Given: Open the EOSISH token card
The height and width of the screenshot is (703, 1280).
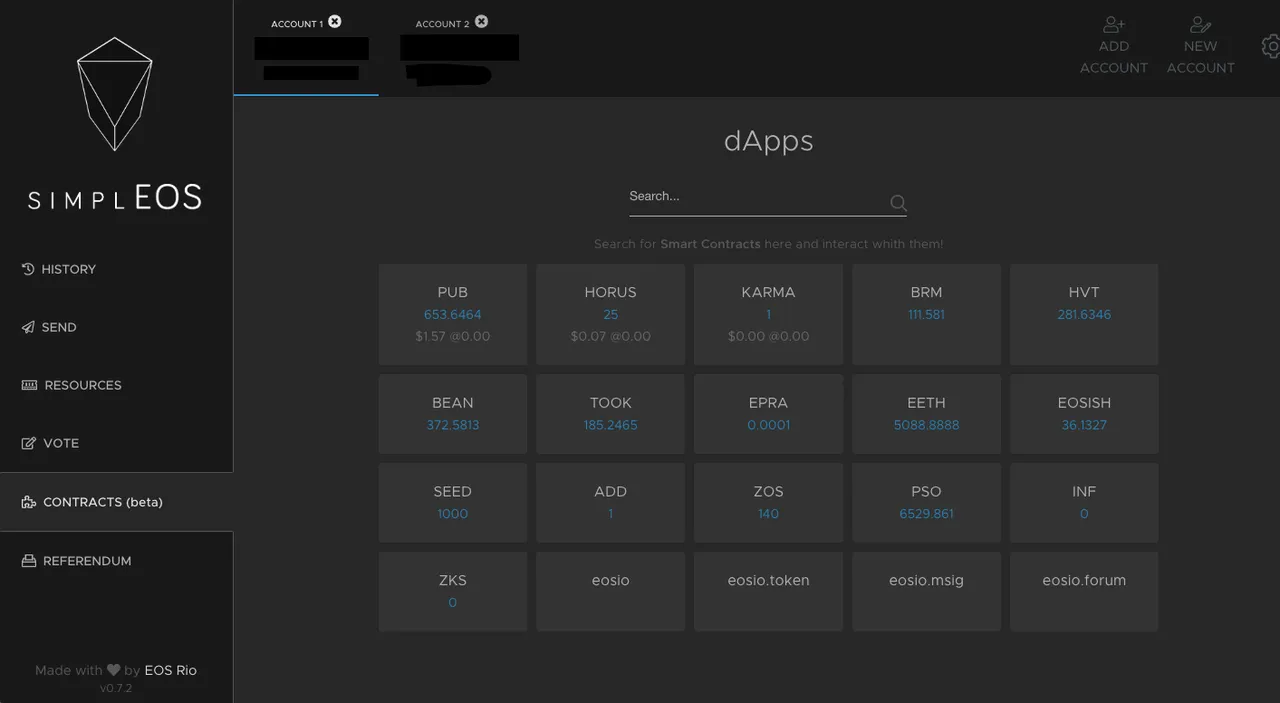Looking at the screenshot, I should coord(1084,414).
